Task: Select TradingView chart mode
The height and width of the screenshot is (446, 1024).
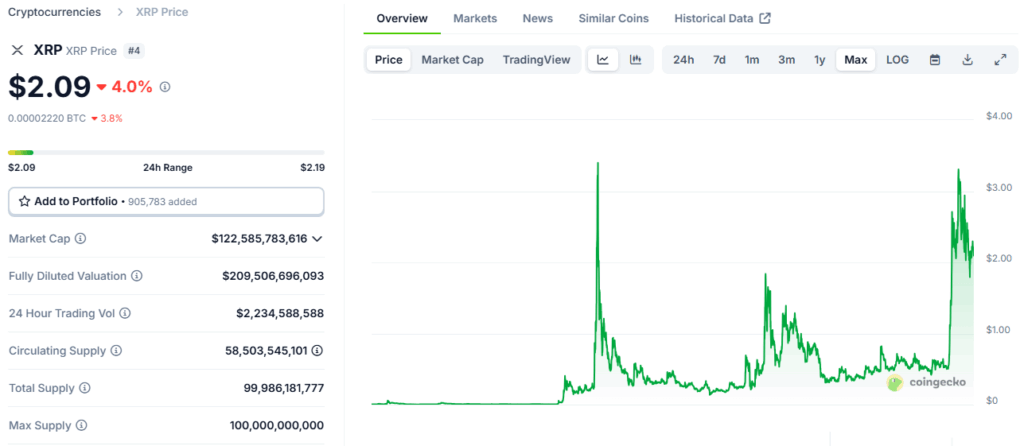Action: tap(537, 60)
